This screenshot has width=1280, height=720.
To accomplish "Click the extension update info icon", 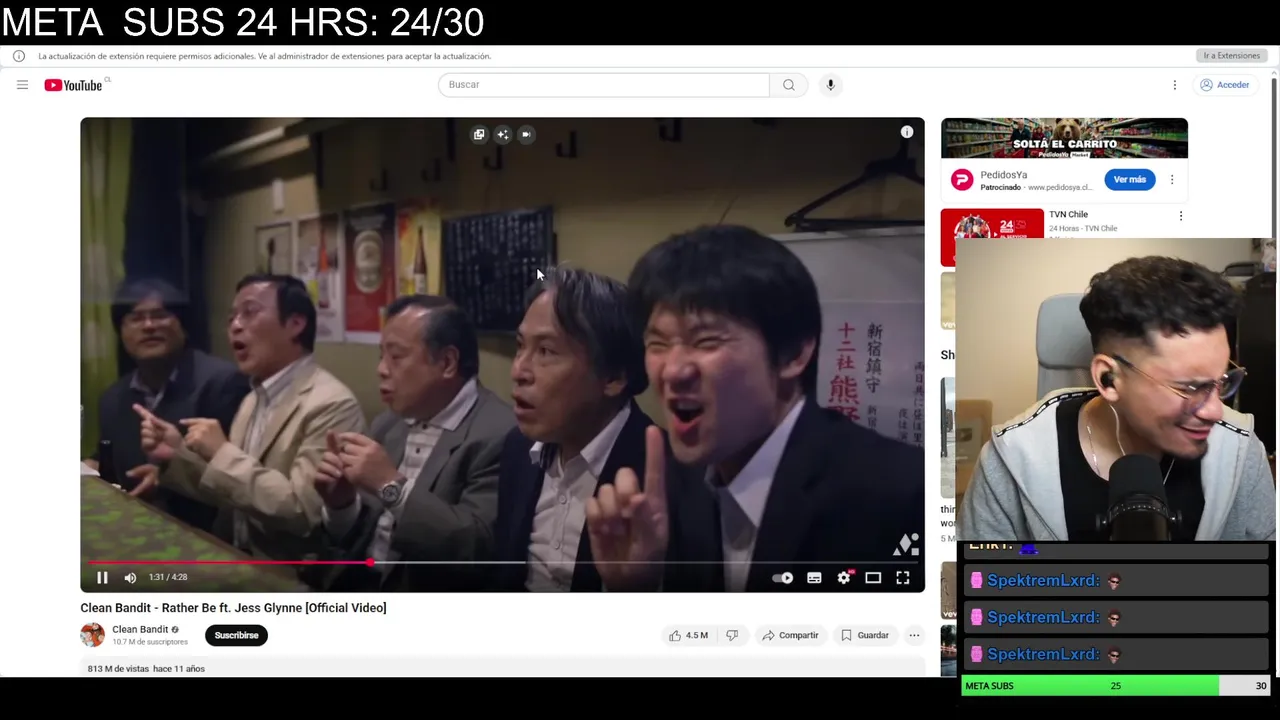I will click(19, 56).
